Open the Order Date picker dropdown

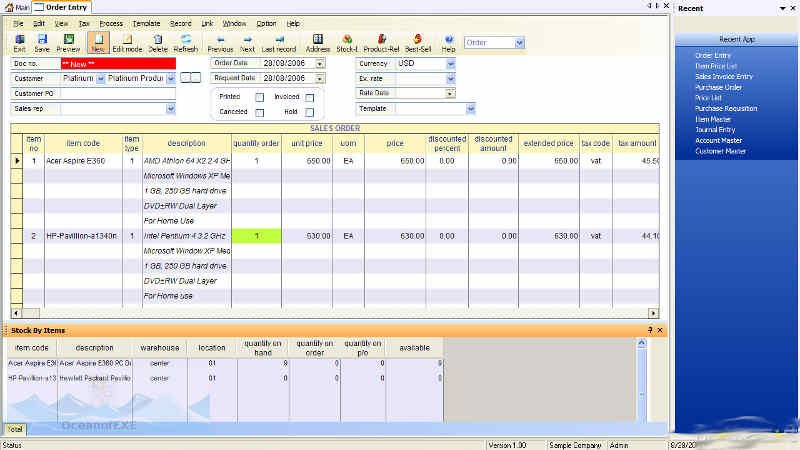(x=319, y=64)
